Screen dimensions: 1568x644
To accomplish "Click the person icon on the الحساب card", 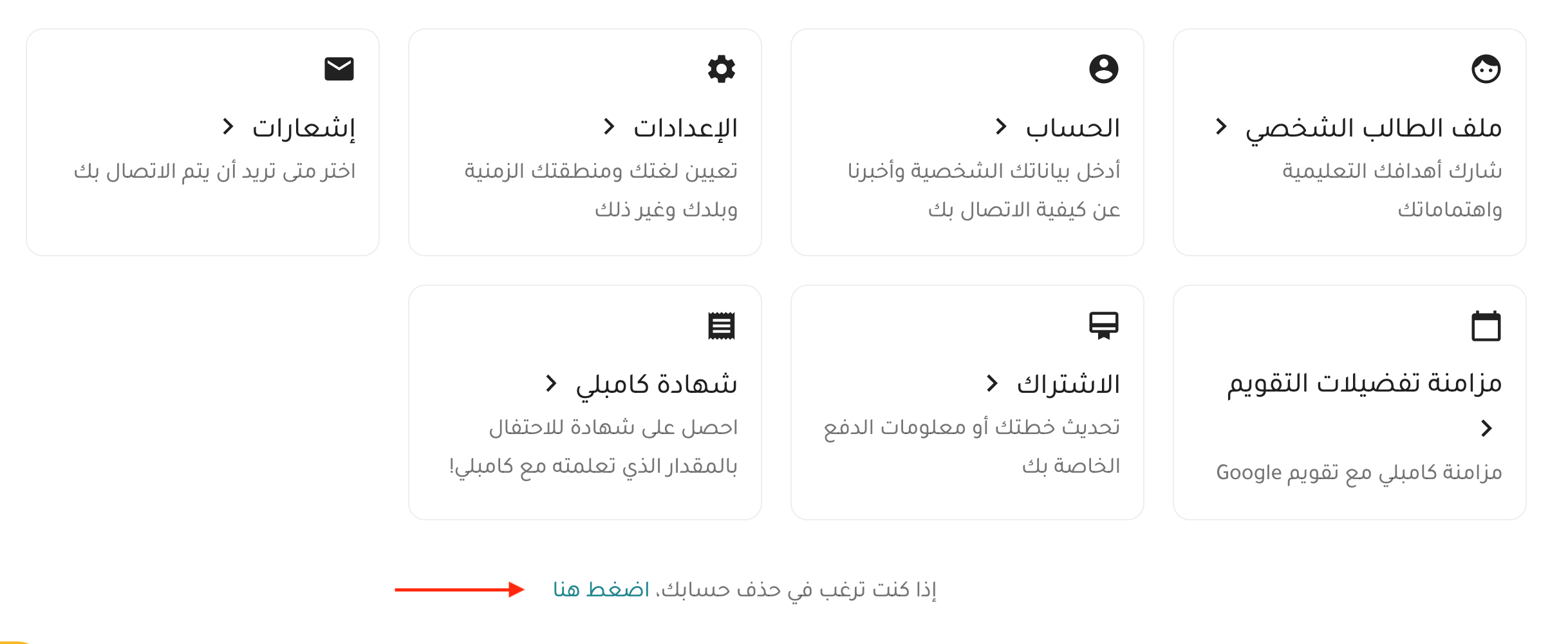I will click(x=1104, y=69).
